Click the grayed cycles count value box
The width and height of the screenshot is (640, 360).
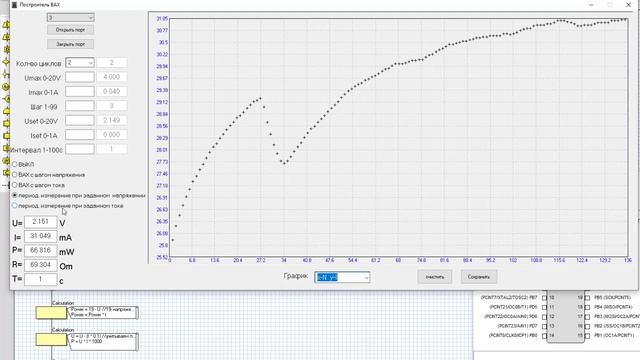point(111,63)
